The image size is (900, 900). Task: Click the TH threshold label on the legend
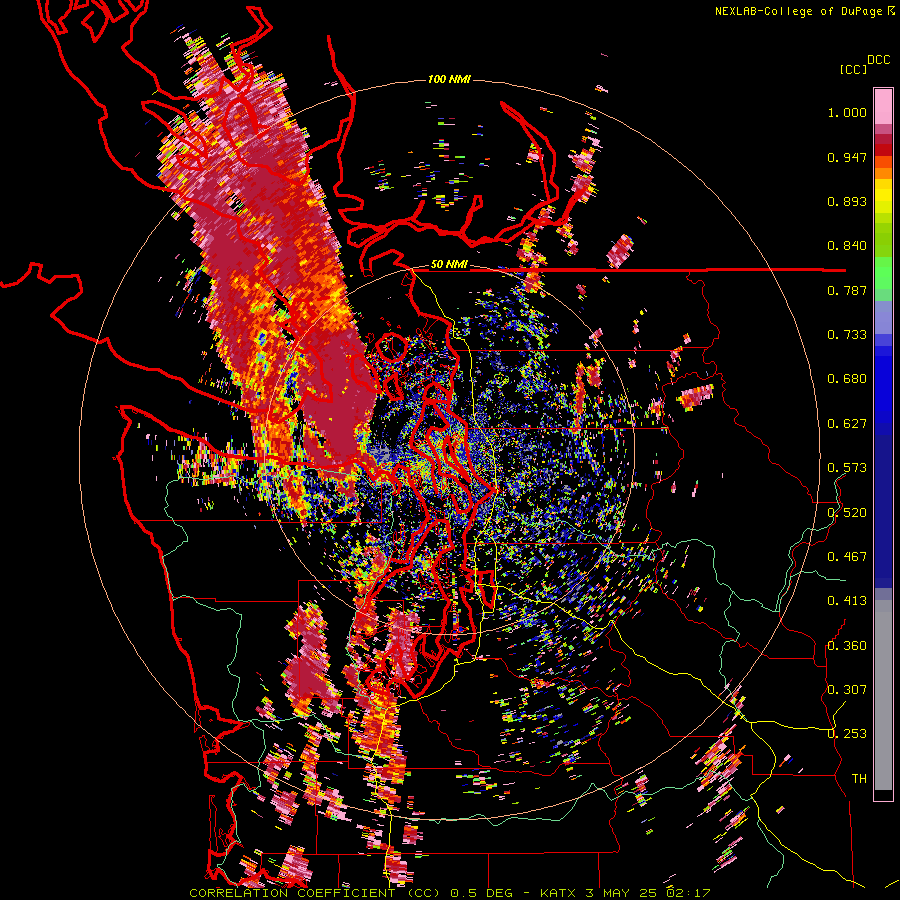point(859,779)
